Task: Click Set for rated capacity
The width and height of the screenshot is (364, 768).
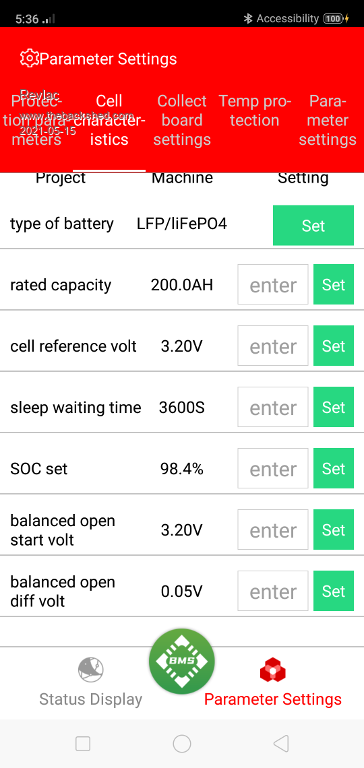Action: tap(334, 285)
